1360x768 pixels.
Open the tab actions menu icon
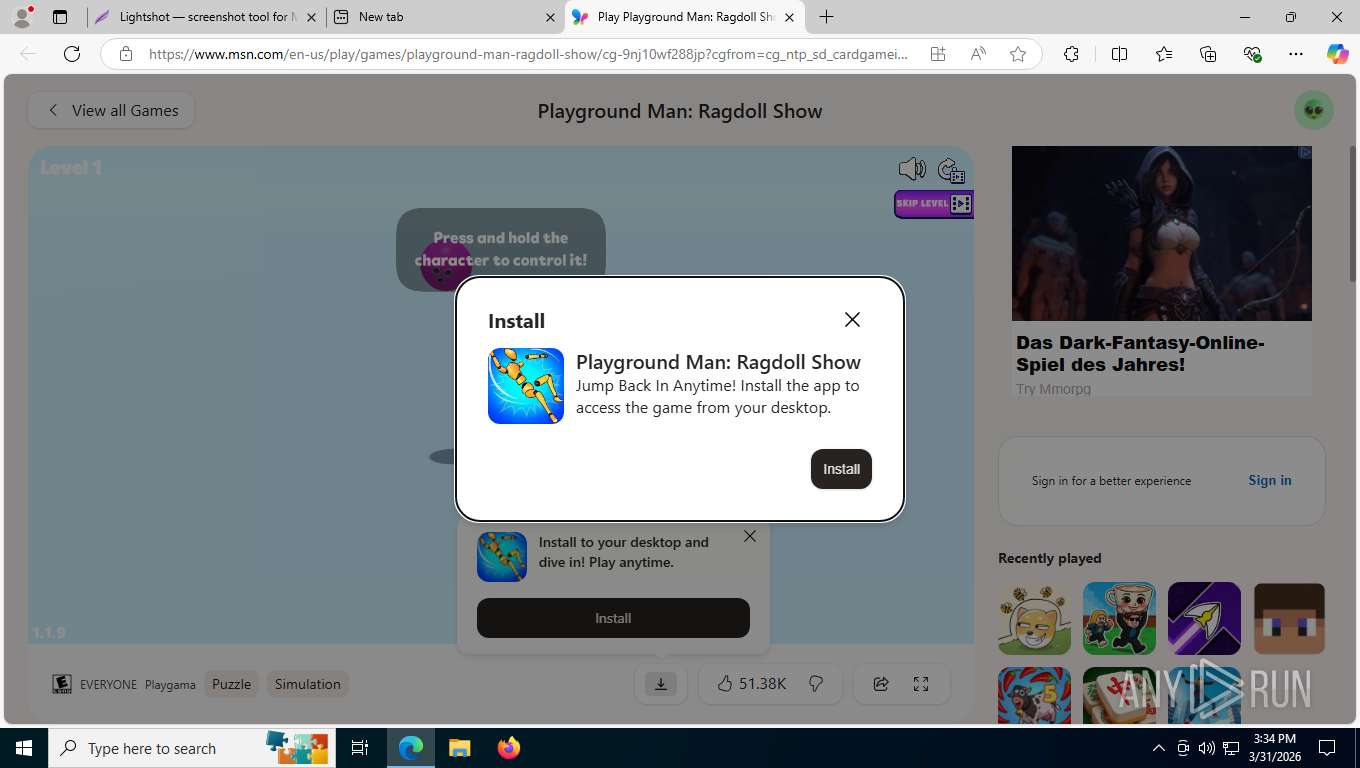60,17
